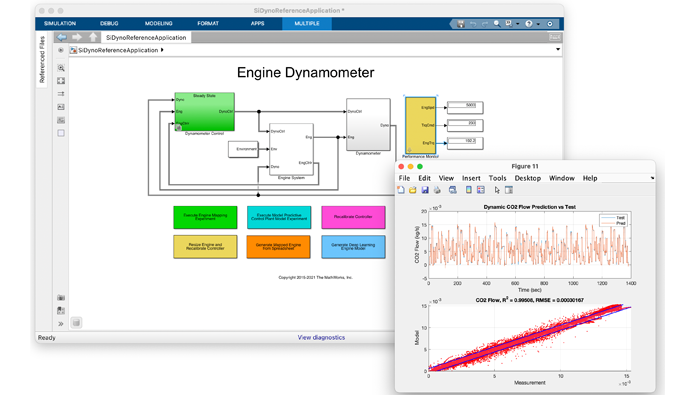Expand the breadcrumb arrow after SiDynoReferenceApplication
The image size is (695, 395).
point(162,50)
